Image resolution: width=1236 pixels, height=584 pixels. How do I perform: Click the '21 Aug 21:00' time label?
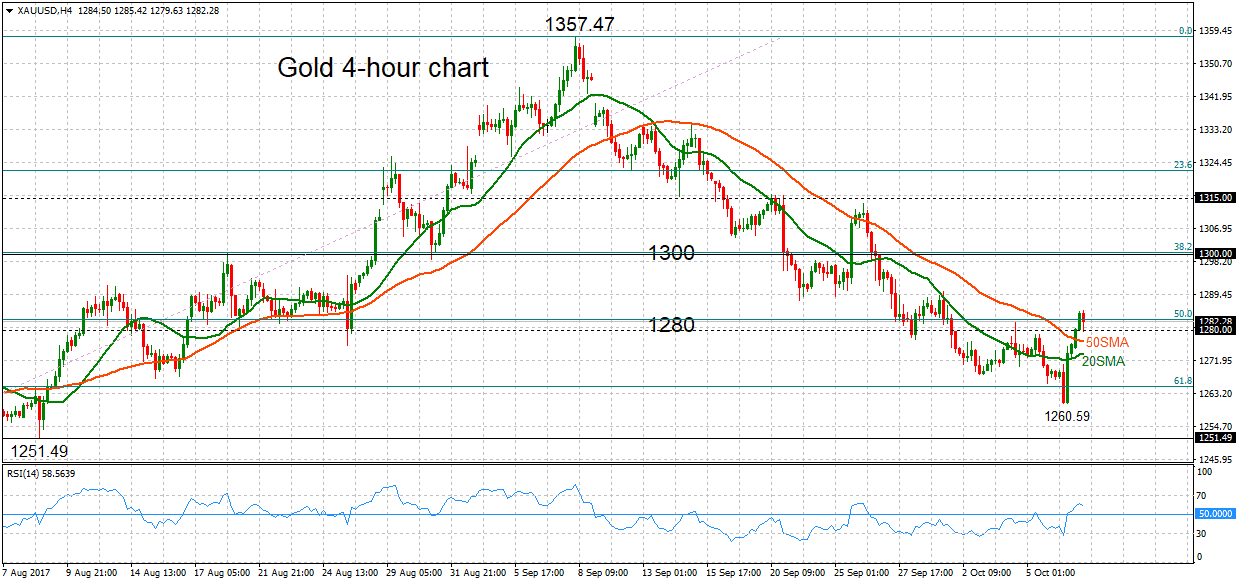click(x=287, y=574)
